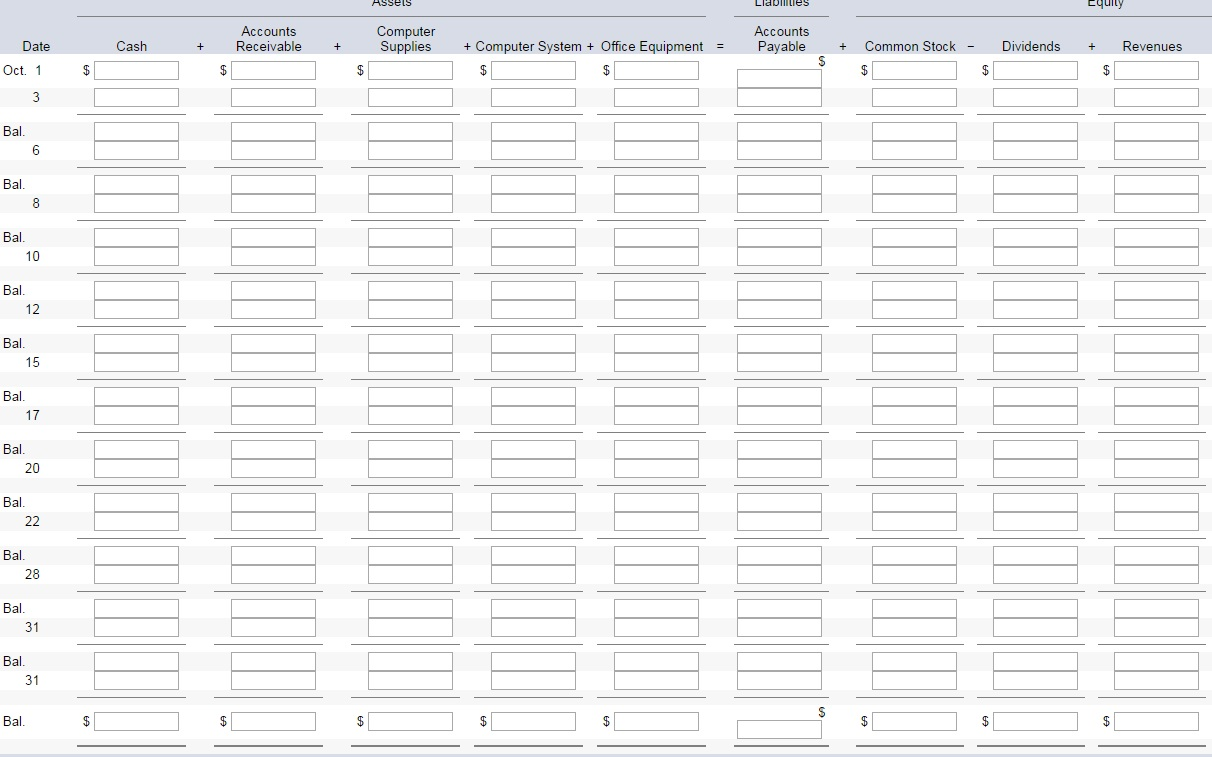Click the Computer Supplies field in row 15
Viewport: 1212px width, 757px height.
point(410,362)
